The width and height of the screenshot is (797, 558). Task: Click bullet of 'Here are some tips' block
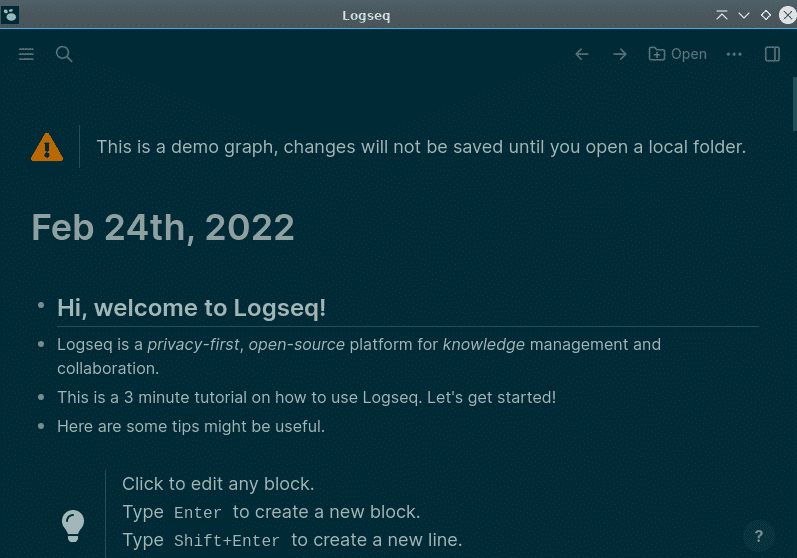tap(41, 426)
